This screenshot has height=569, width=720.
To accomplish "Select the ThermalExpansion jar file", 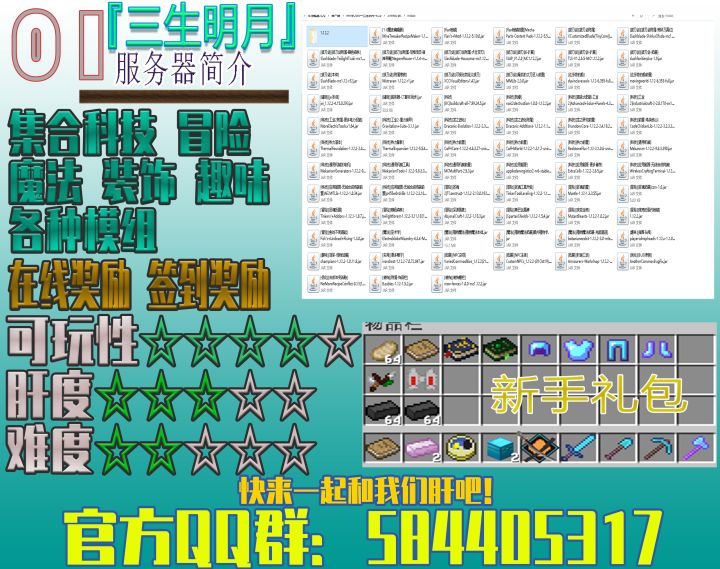I will (x=399, y=148).
